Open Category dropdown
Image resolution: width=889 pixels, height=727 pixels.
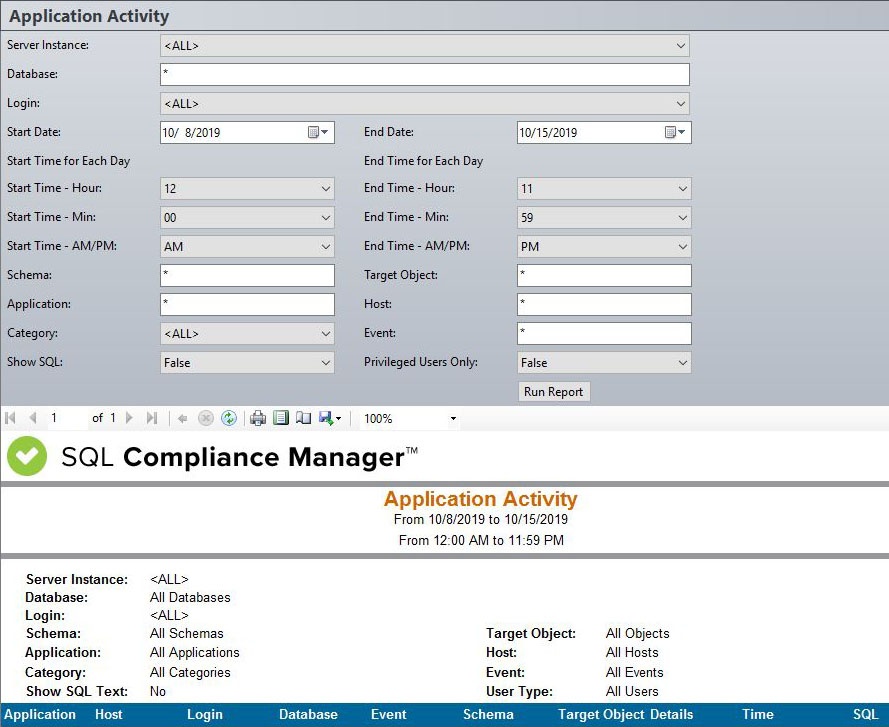click(x=325, y=333)
